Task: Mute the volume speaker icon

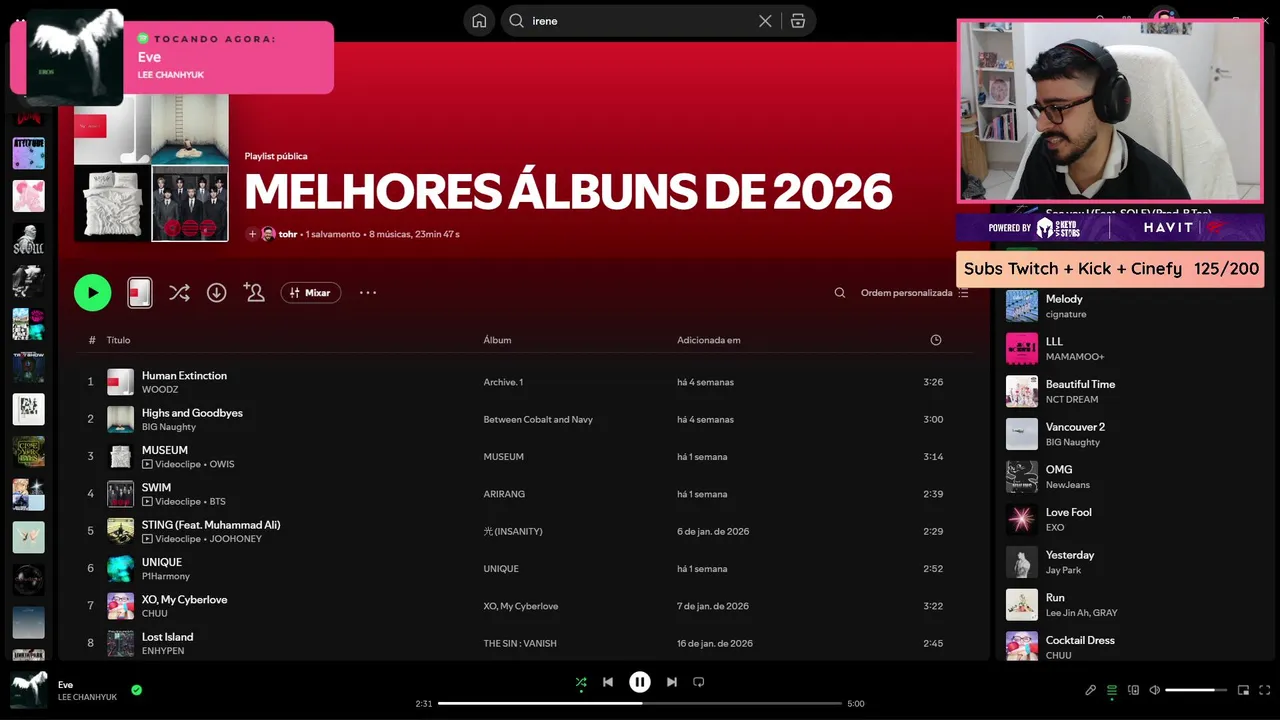Action: [1155, 690]
